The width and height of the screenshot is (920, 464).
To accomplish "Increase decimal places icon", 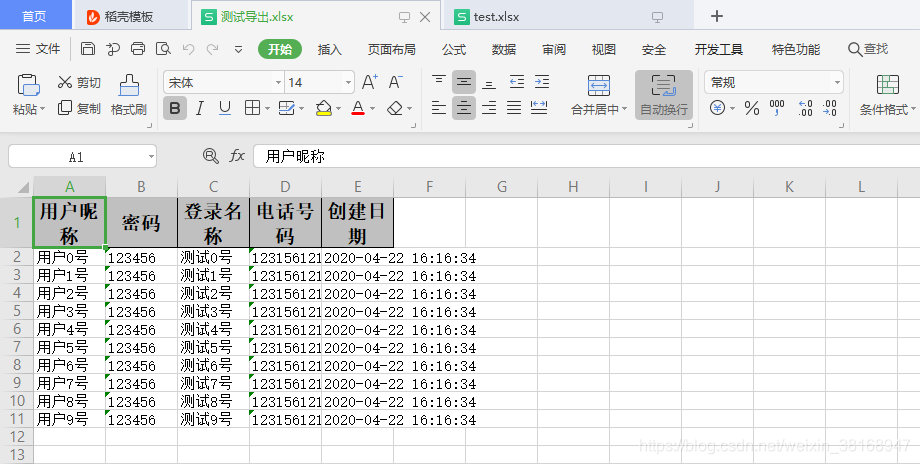I will tap(806, 108).
